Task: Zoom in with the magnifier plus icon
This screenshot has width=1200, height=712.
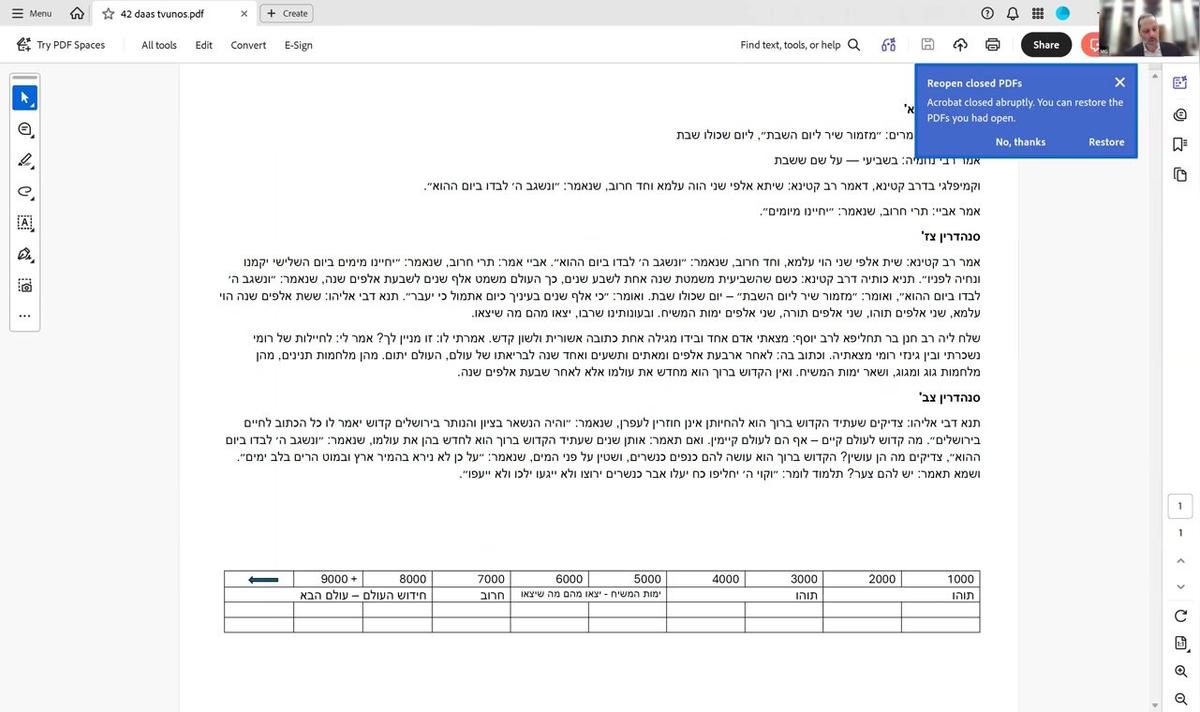Action: coord(1180,670)
